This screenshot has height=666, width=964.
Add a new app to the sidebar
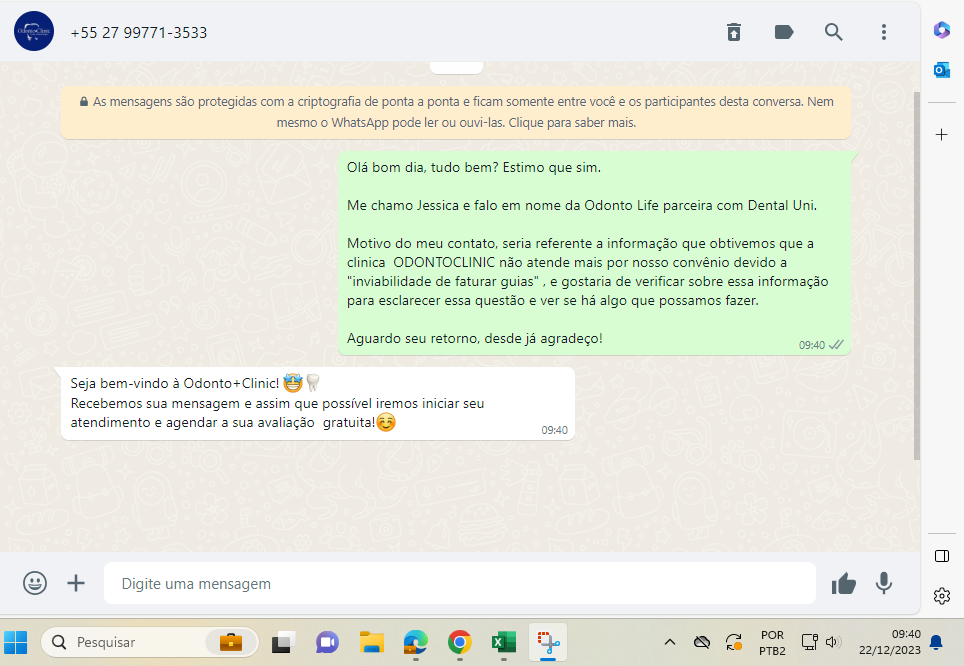(x=942, y=135)
